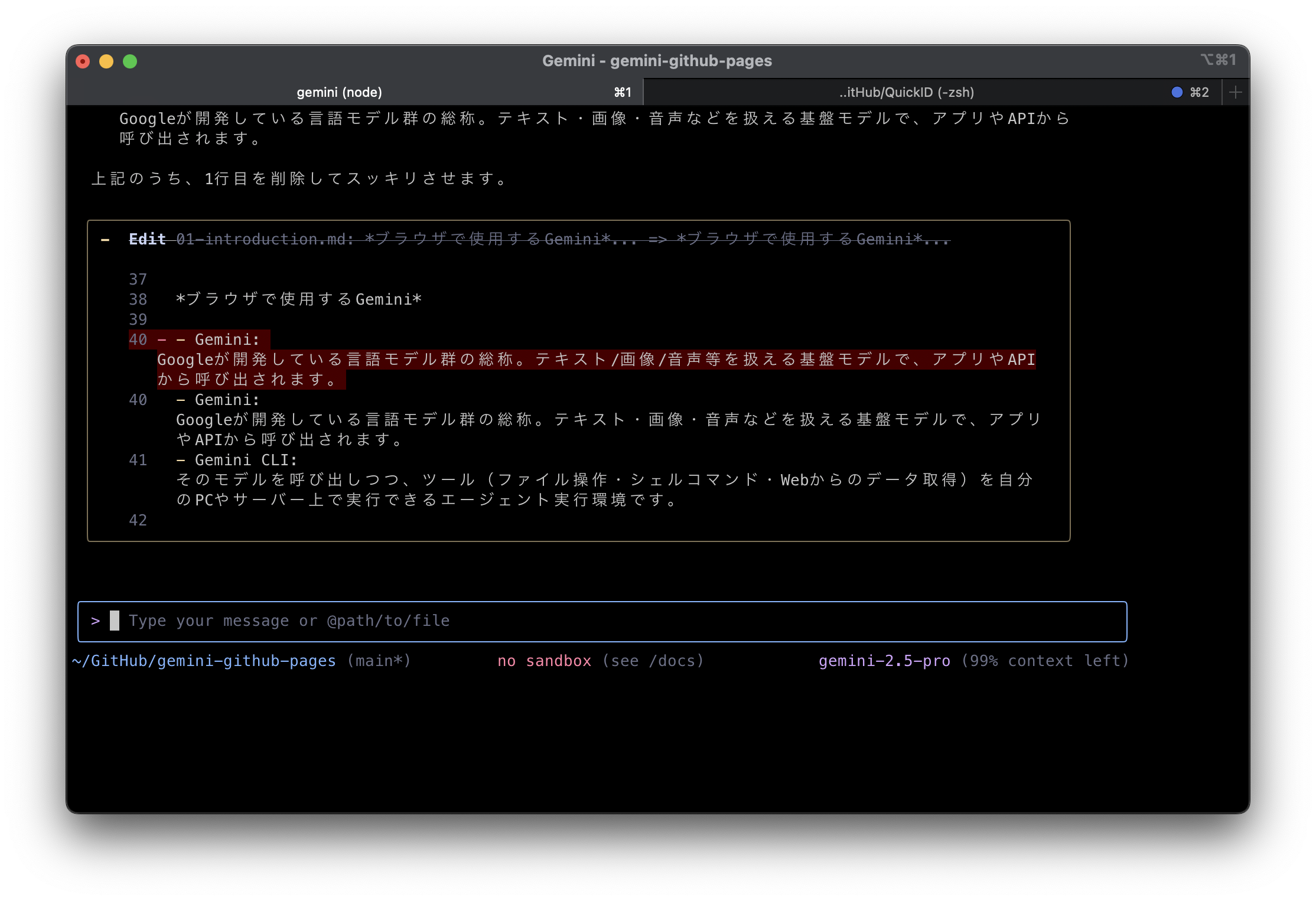
Task: Click line 41 '- Gemini CLI:' text
Action: click(x=237, y=460)
